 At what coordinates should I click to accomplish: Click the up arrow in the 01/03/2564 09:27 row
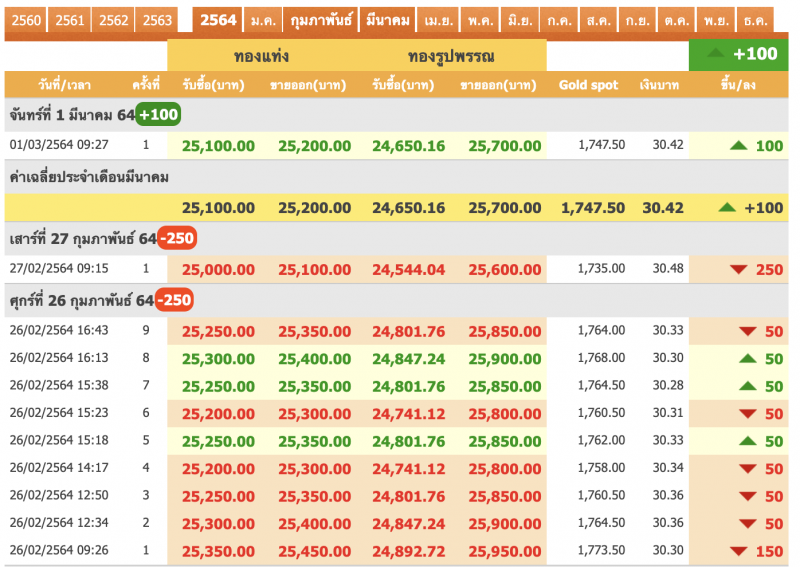coord(738,146)
